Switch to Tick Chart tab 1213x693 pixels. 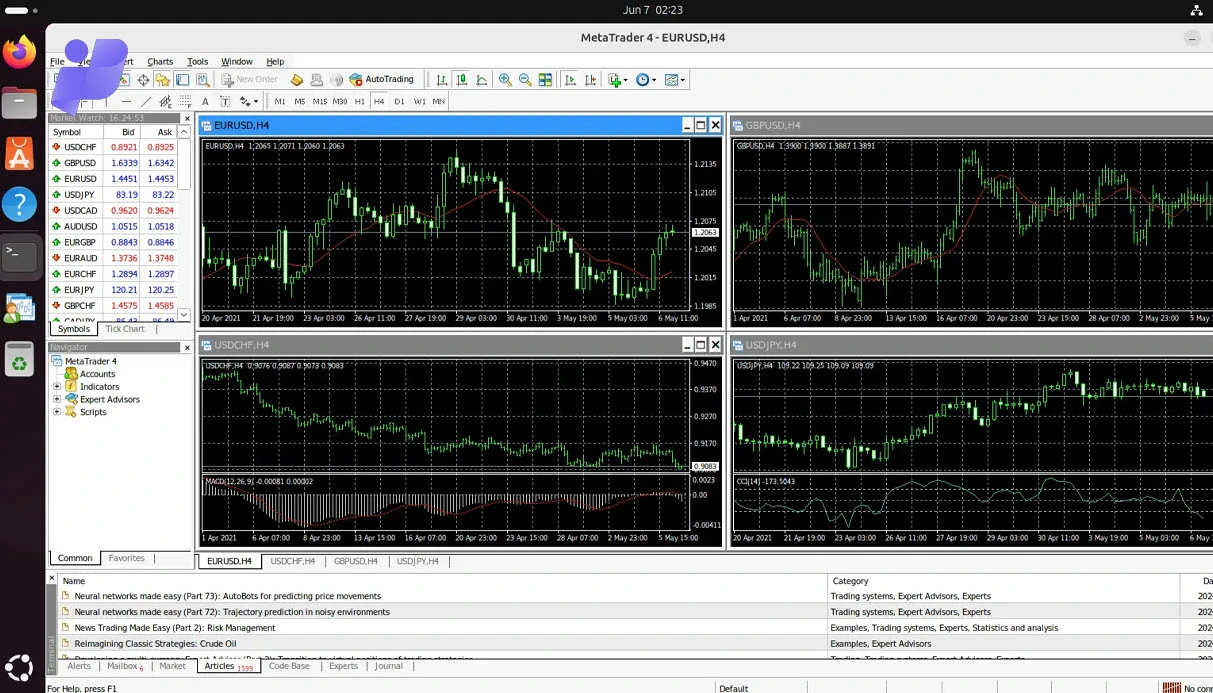pyautogui.click(x=125, y=329)
